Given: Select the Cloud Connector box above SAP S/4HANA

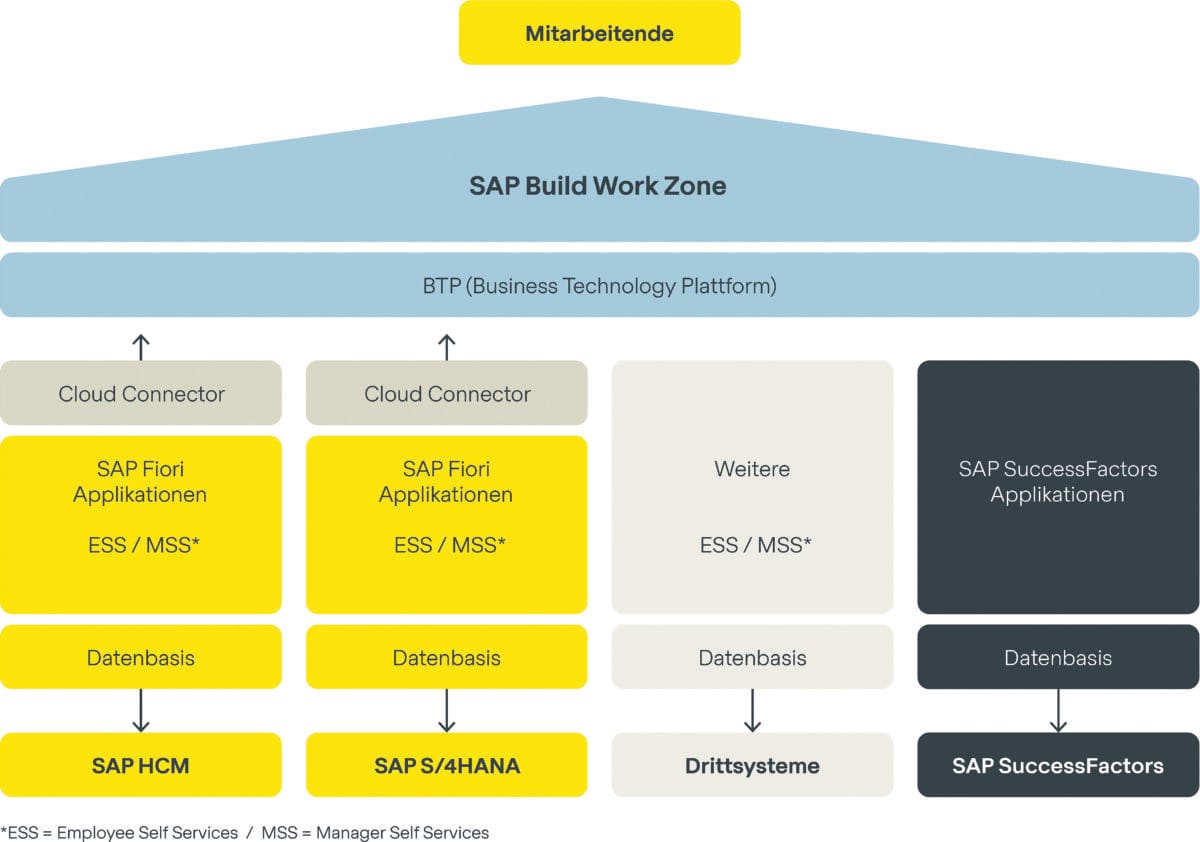Looking at the screenshot, I should point(447,393).
